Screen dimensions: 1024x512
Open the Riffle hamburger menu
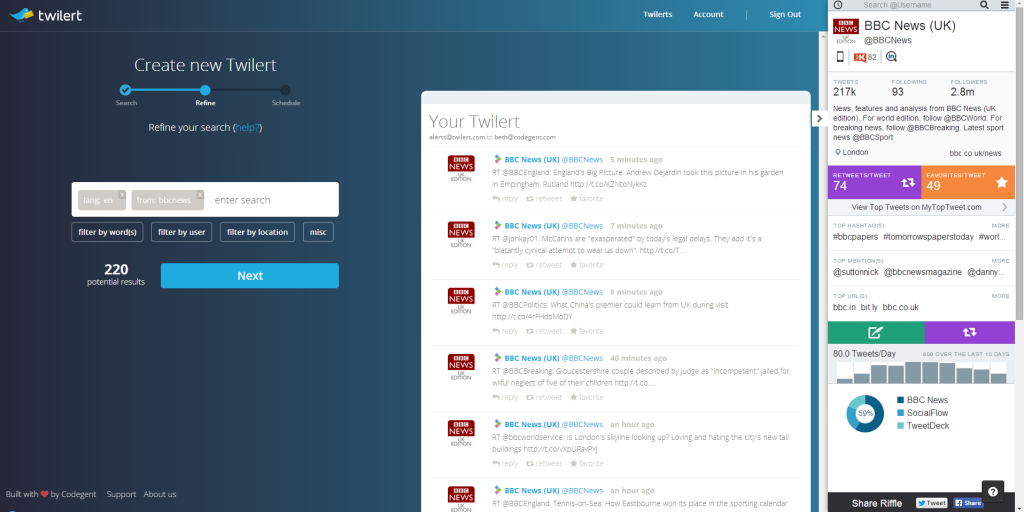[x=1004, y=5]
